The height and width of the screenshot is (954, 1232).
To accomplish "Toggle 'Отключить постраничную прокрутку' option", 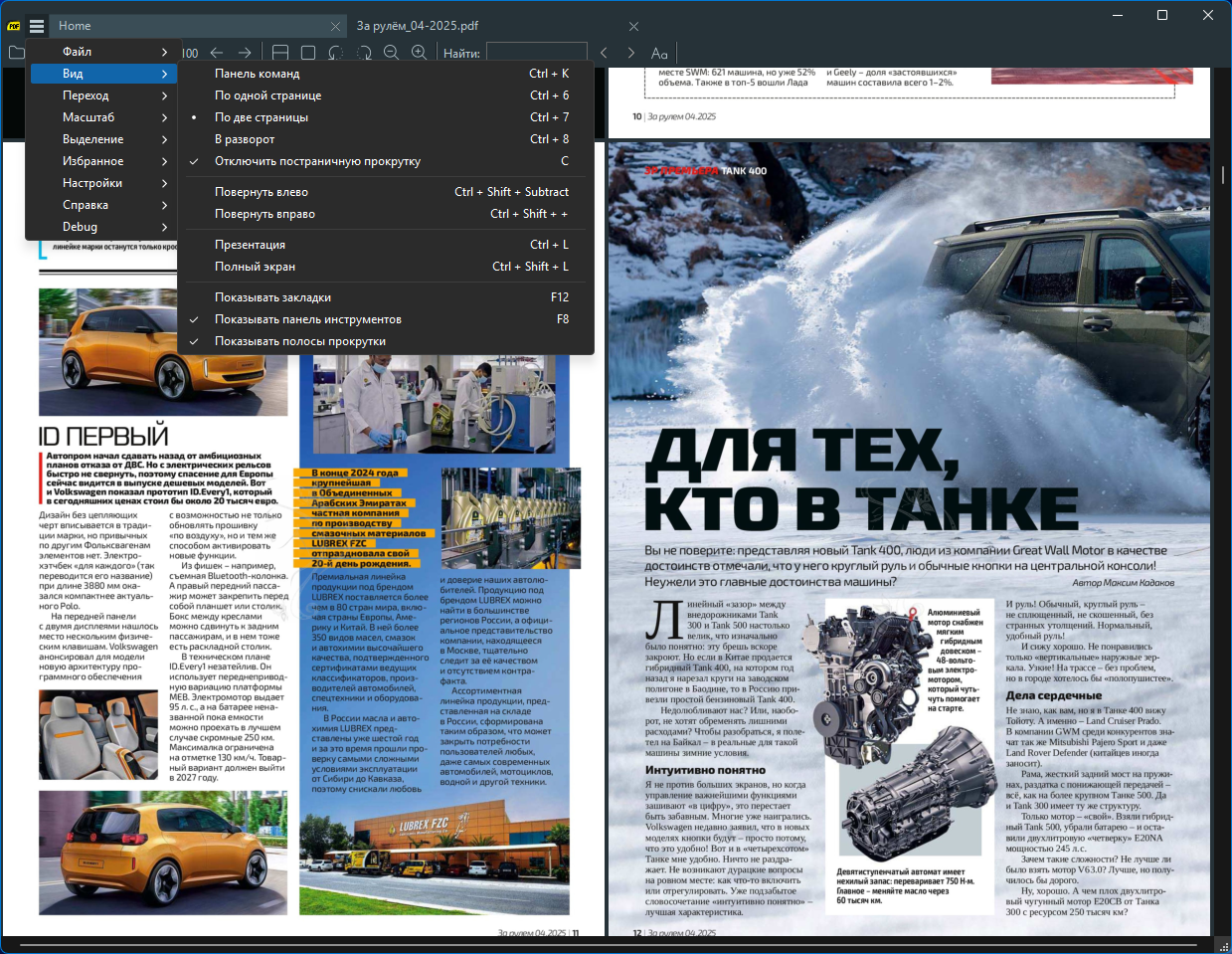I will [317, 161].
